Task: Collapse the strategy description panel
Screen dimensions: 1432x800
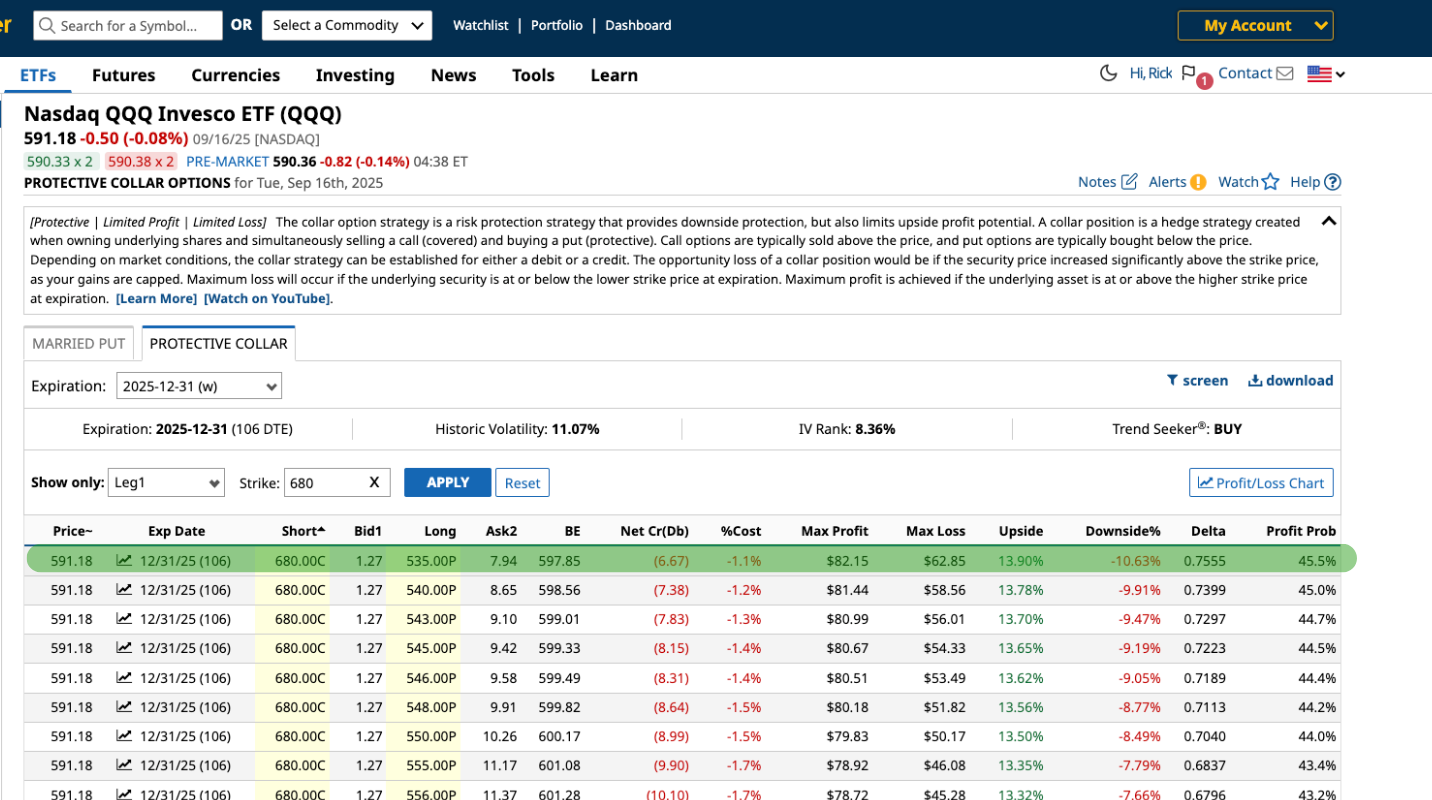Action: 1328,221
